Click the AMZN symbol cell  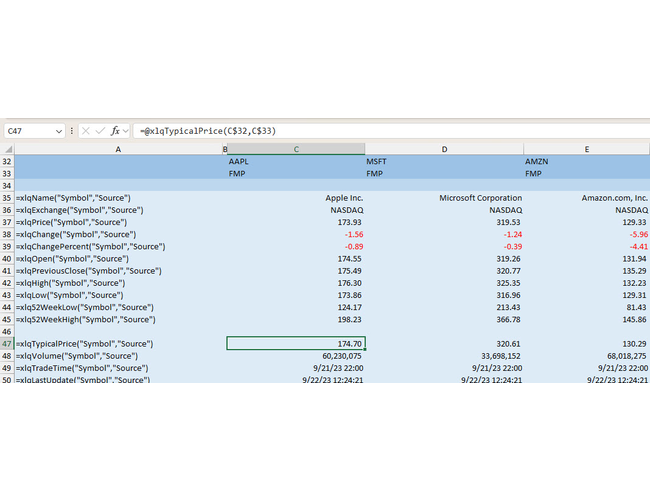[x=587, y=161]
